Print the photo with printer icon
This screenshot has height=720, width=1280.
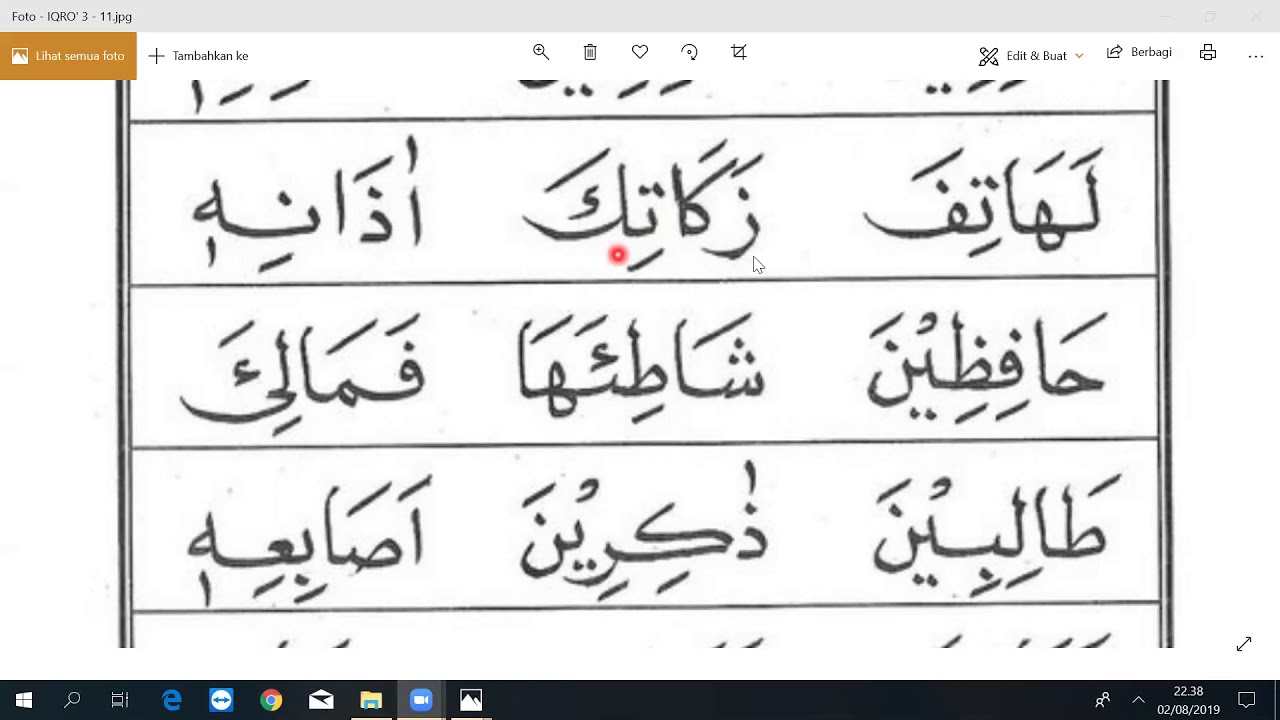coord(1208,52)
